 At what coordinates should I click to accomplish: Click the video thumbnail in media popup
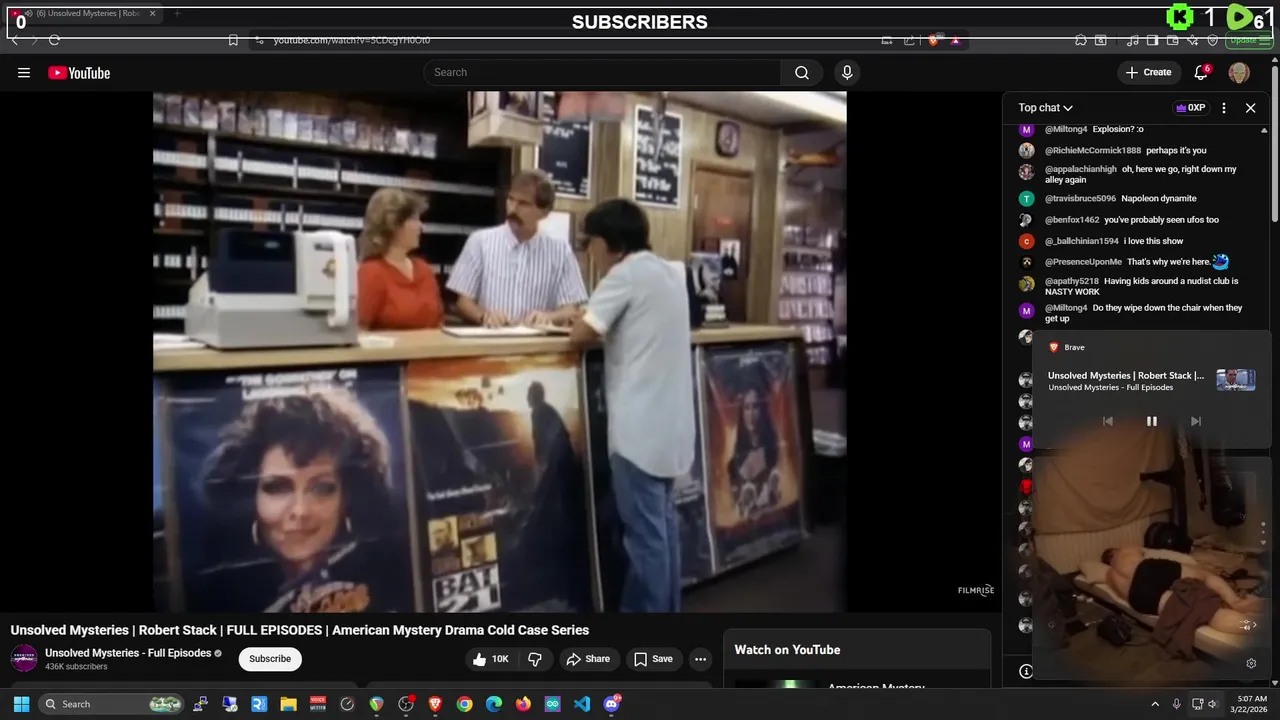[1236, 380]
